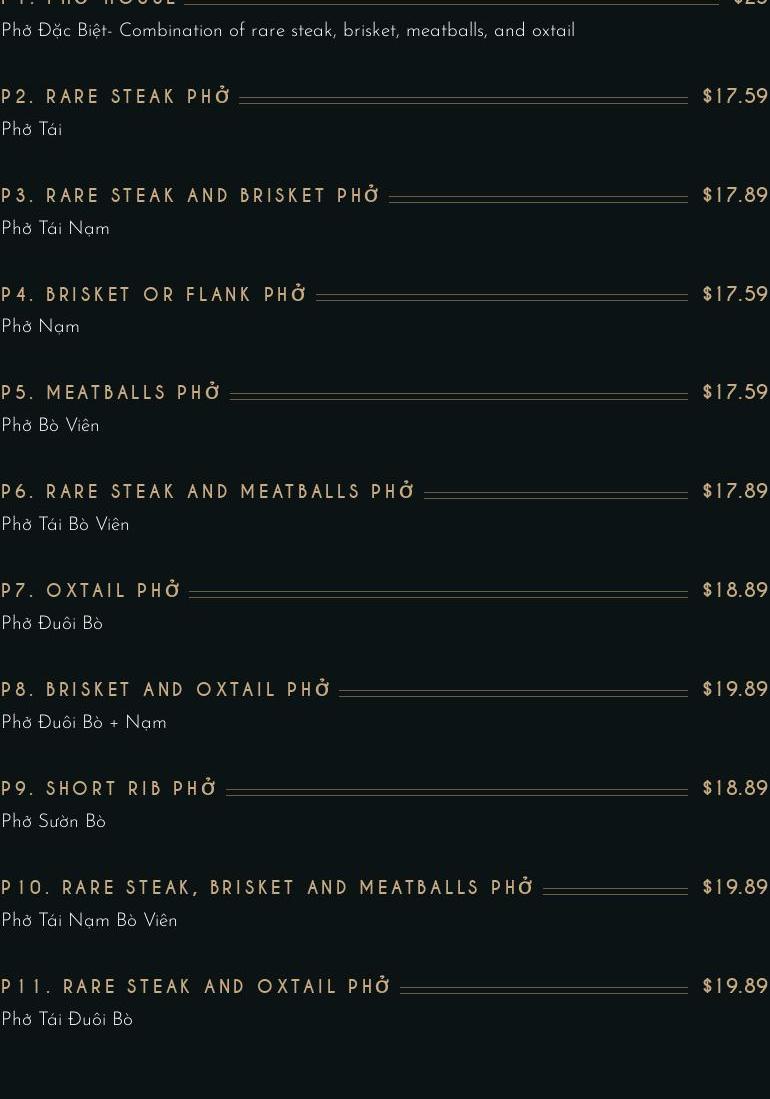
Task: Choose P11. Rare Steak and Oxtail Phở
Action: click(x=196, y=987)
